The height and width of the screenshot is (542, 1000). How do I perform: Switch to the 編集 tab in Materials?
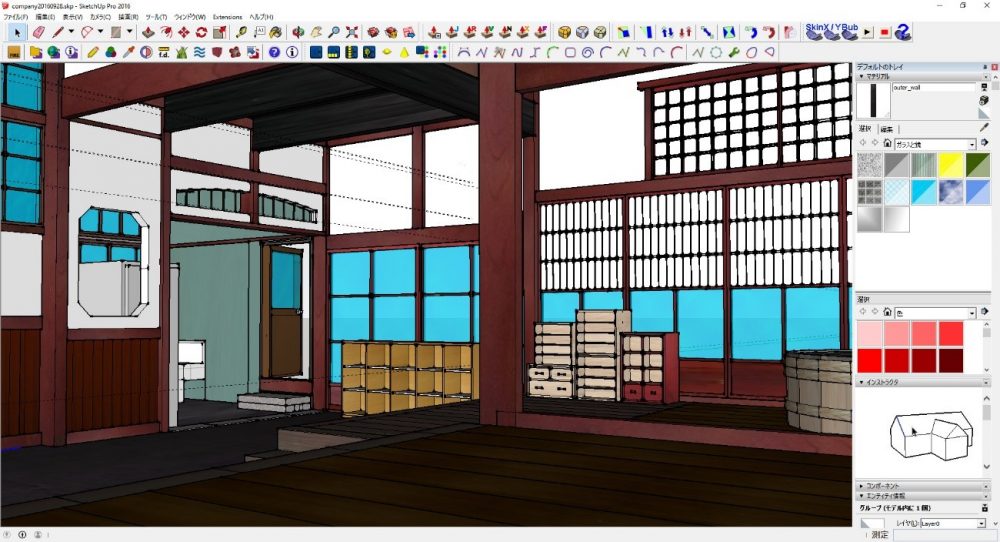[x=886, y=130]
